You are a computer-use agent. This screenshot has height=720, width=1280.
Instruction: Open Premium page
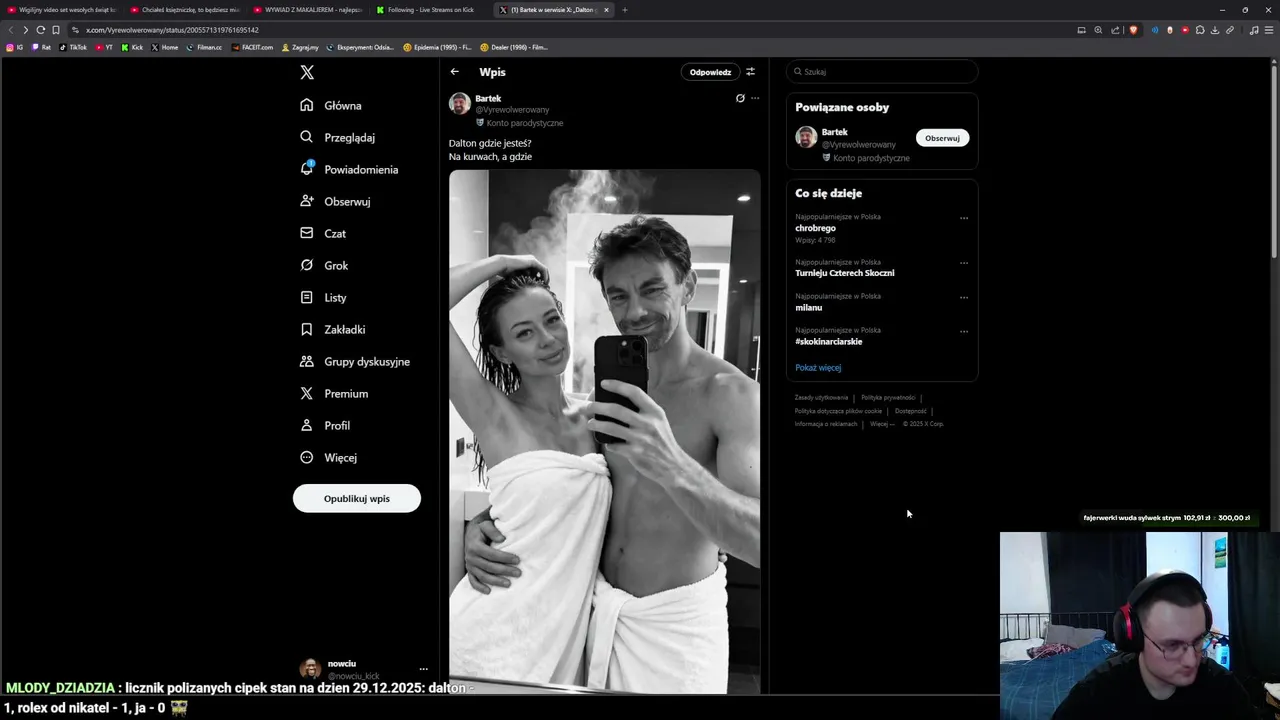(x=334, y=393)
